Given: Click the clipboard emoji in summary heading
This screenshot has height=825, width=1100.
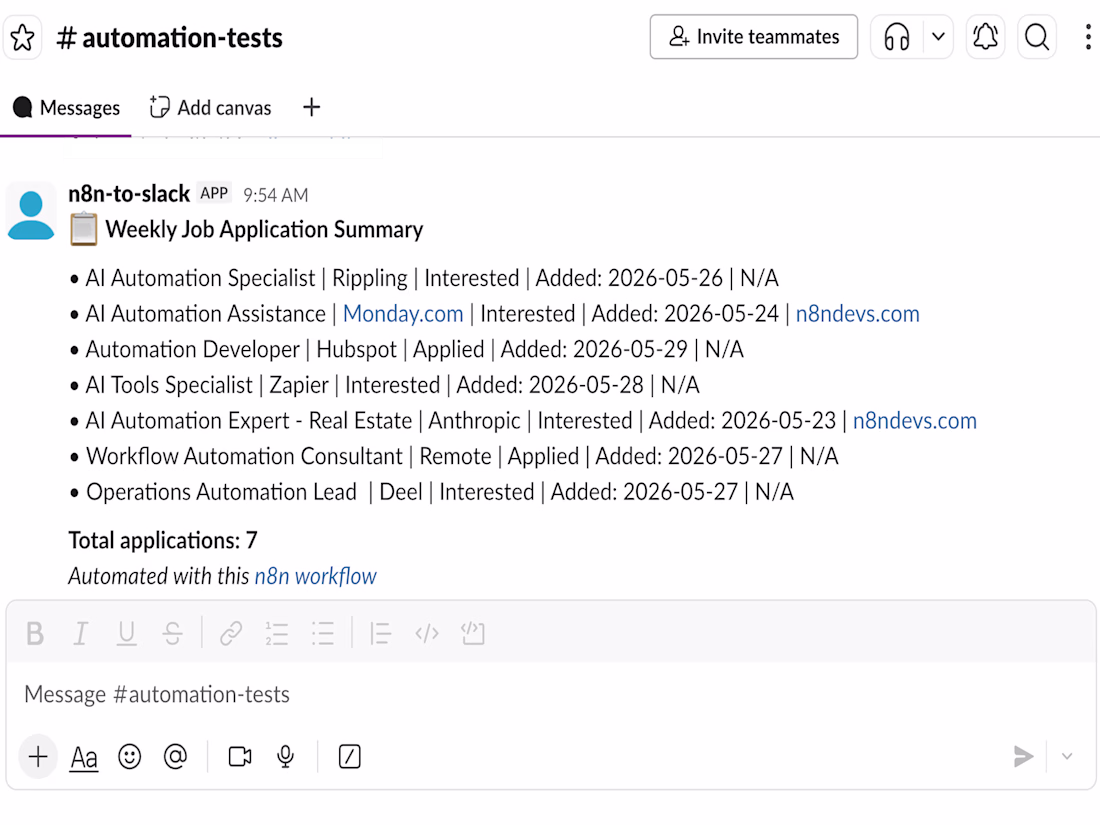Looking at the screenshot, I should tap(83, 229).
